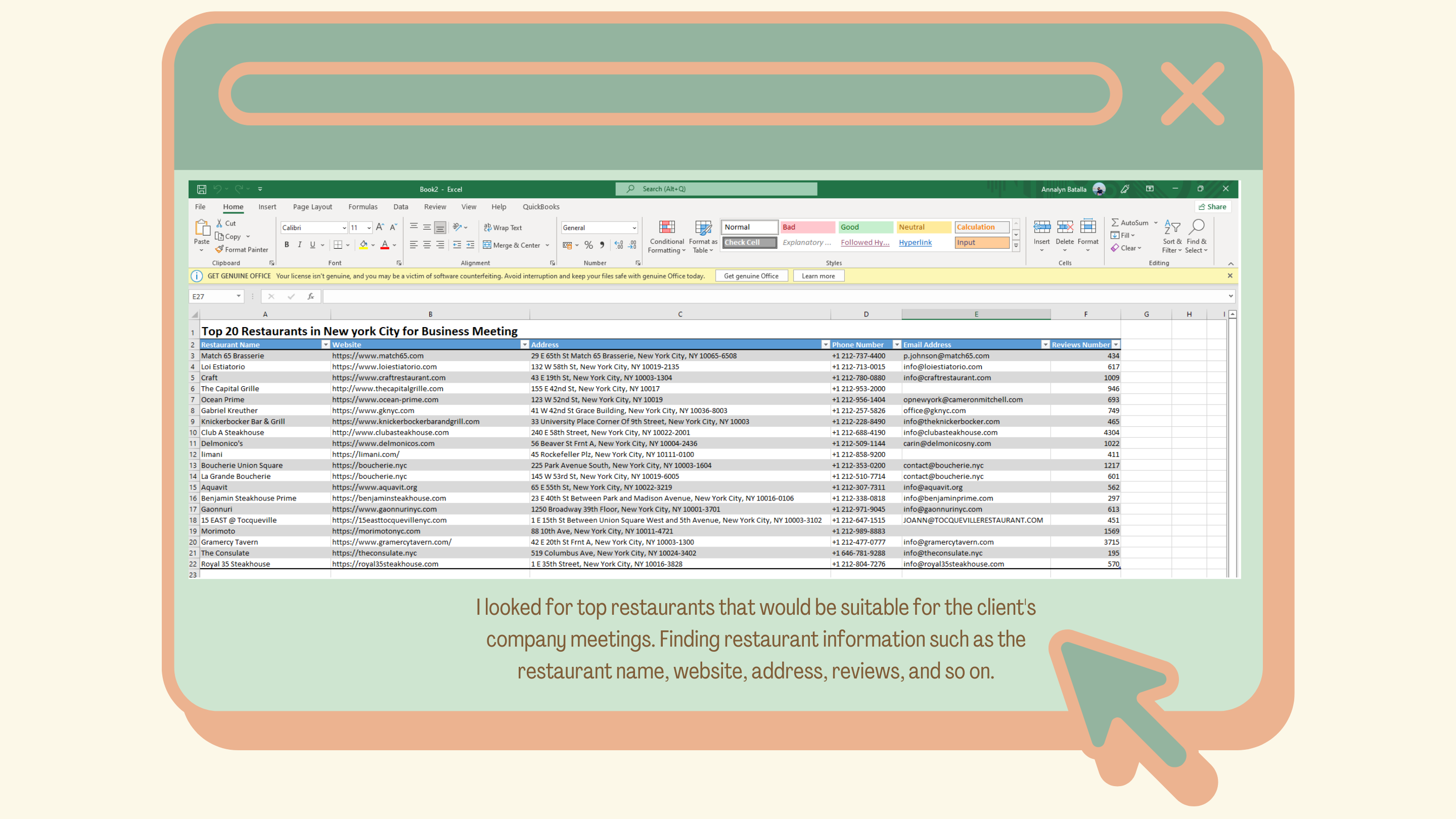Expand the font name Calibri dropdown
This screenshot has width=1456, height=819.
(344, 227)
